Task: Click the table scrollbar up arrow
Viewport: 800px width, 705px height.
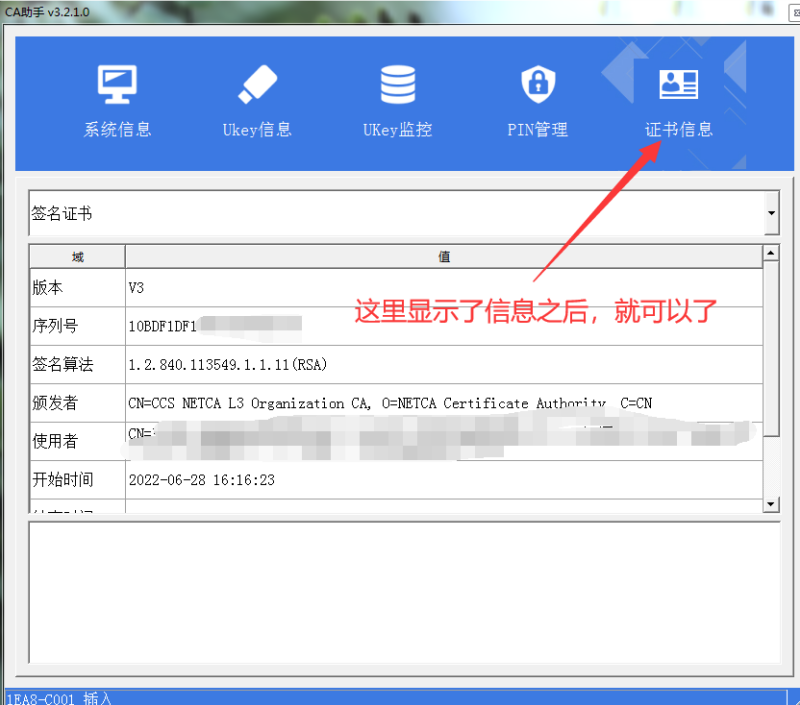Action: pos(769,251)
